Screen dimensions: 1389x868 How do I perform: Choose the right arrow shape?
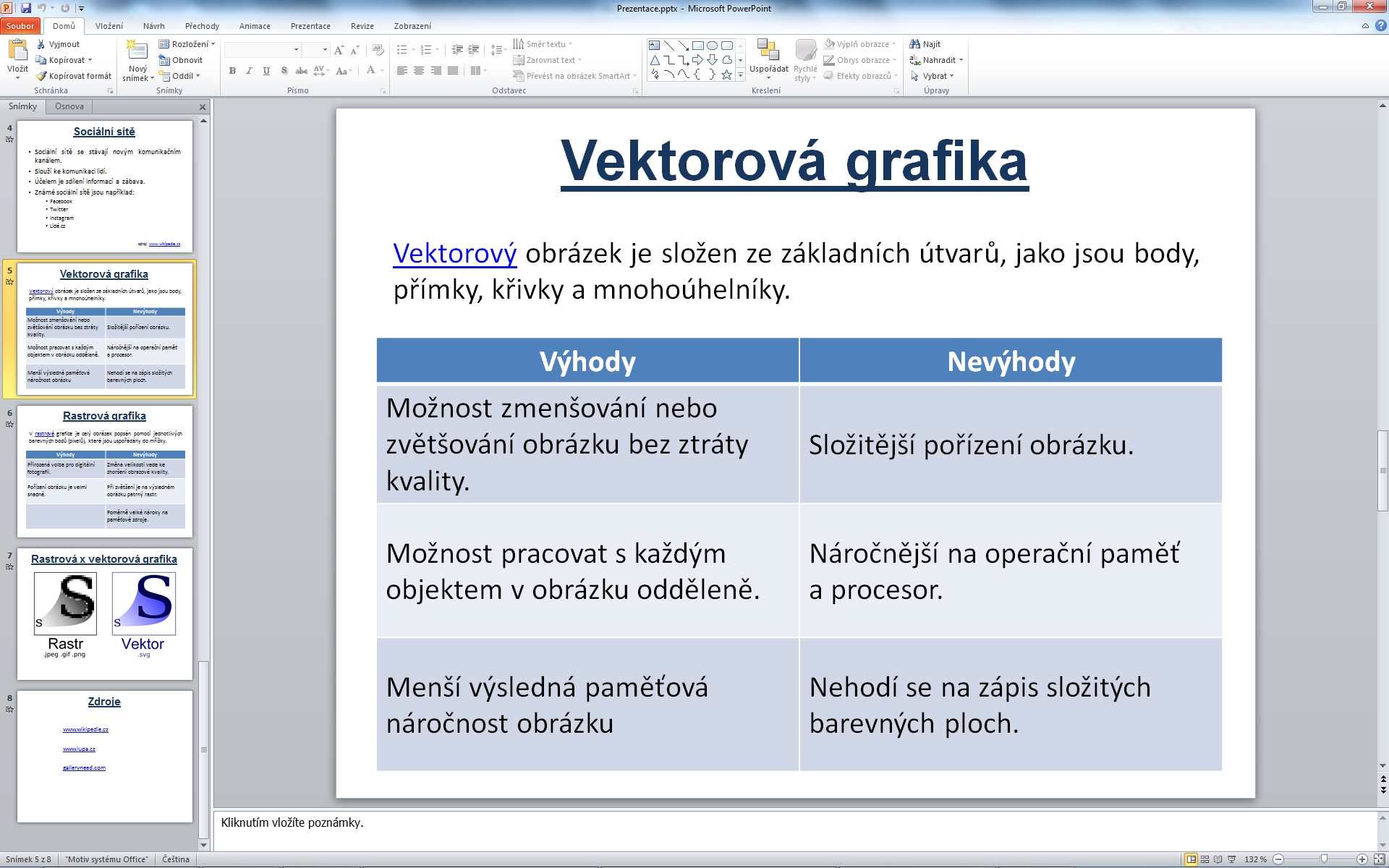[x=697, y=60]
